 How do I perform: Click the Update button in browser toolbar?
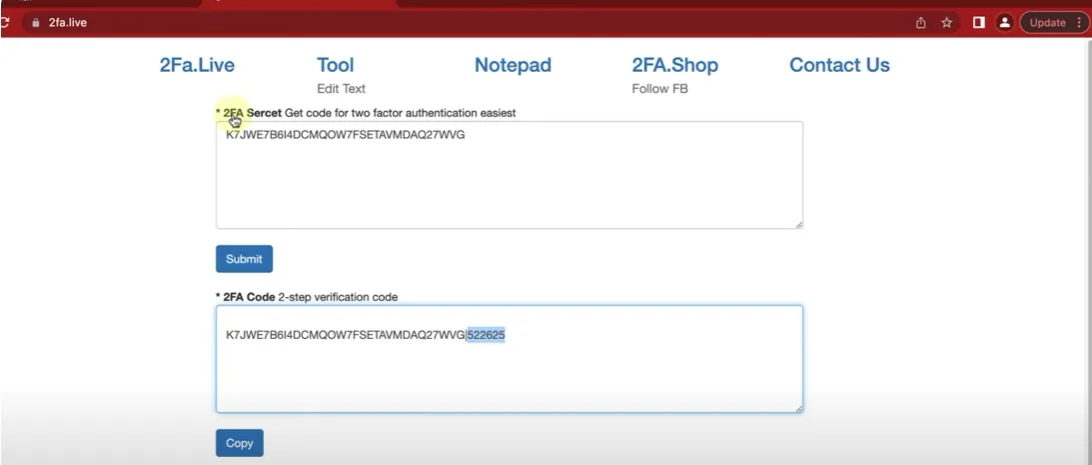click(x=1047, y=23)
